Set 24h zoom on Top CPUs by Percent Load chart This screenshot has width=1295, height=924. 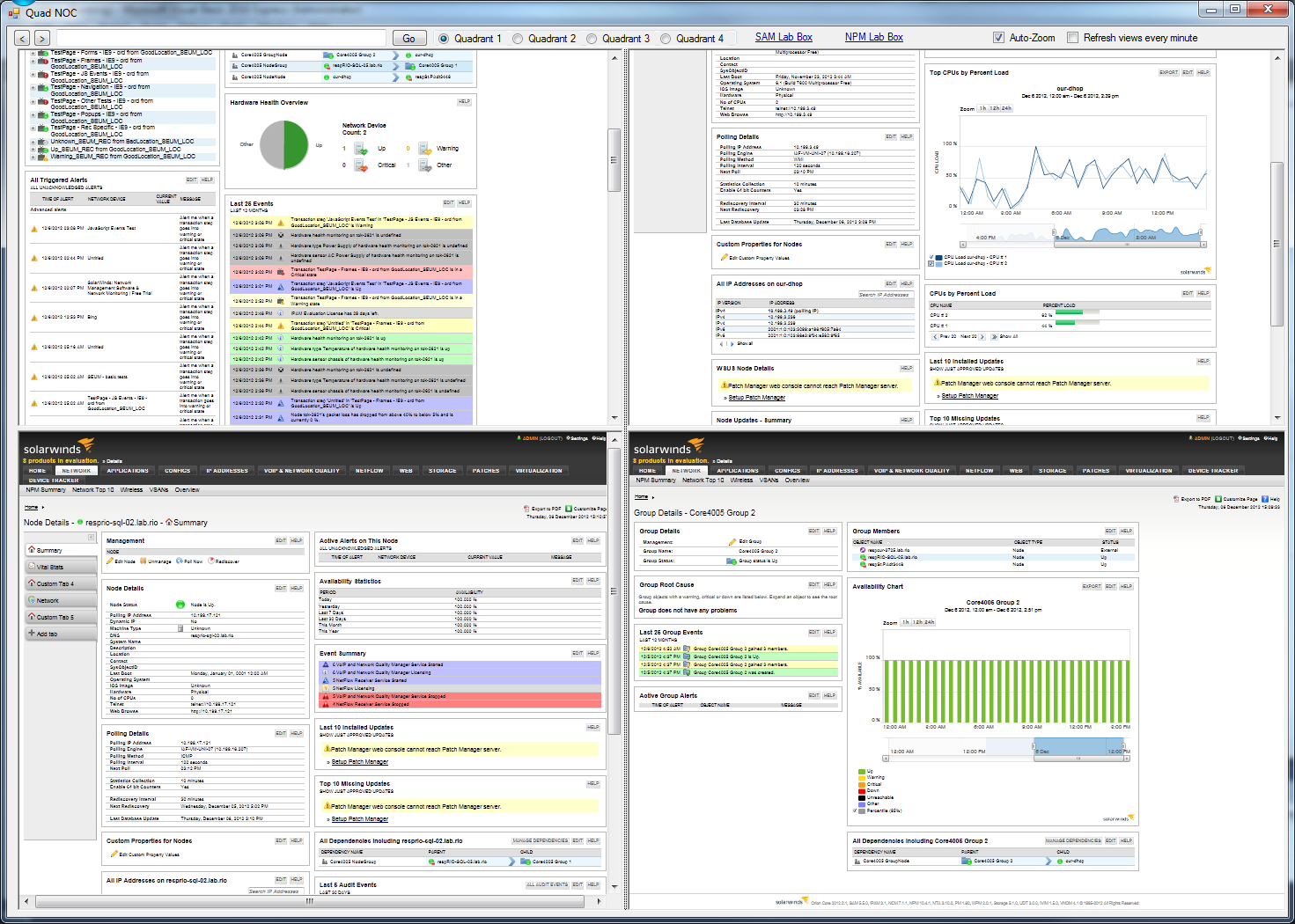1006,108
